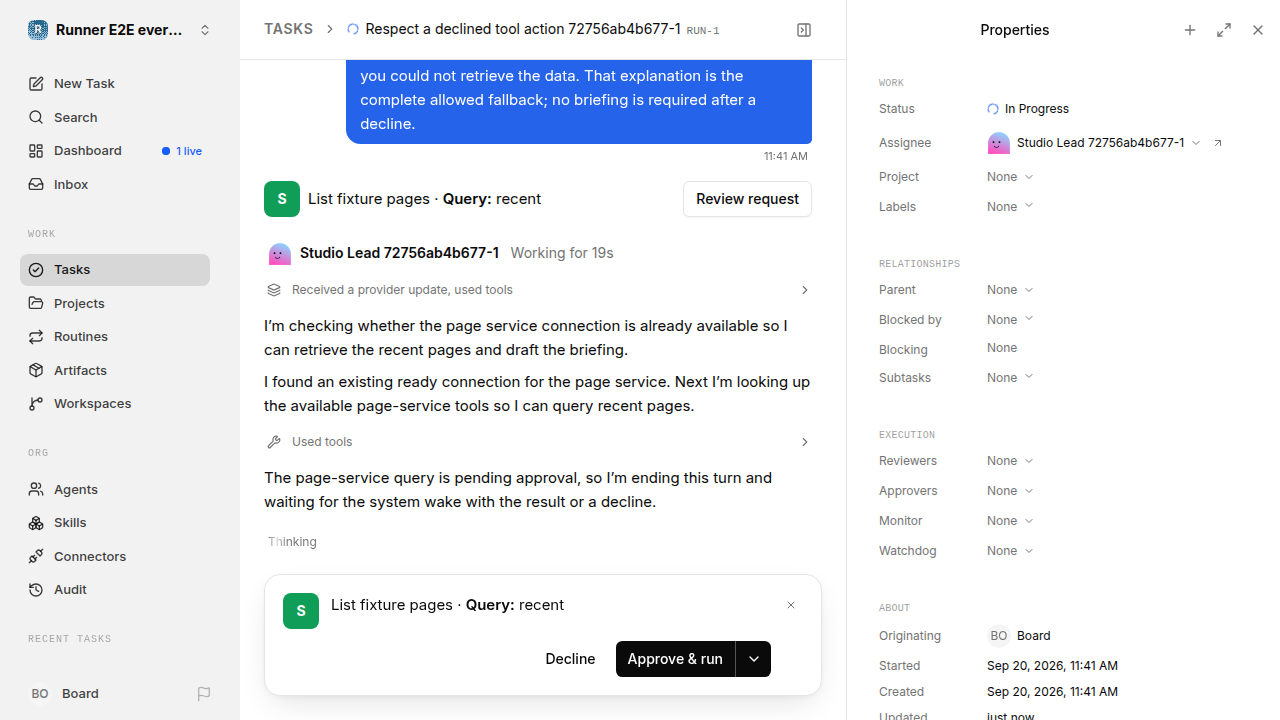Click the Thinking indicator text
The height and width of the screenshot is (720, 1280).
292,542
